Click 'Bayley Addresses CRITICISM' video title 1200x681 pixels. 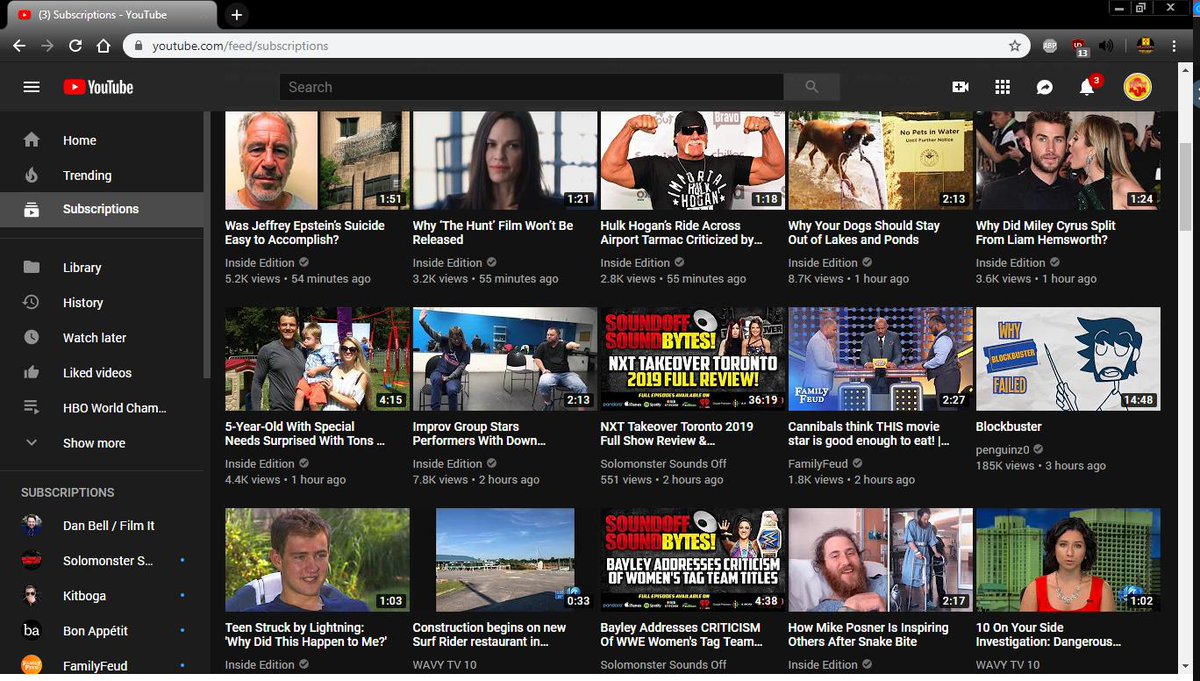tap(681, 635)
